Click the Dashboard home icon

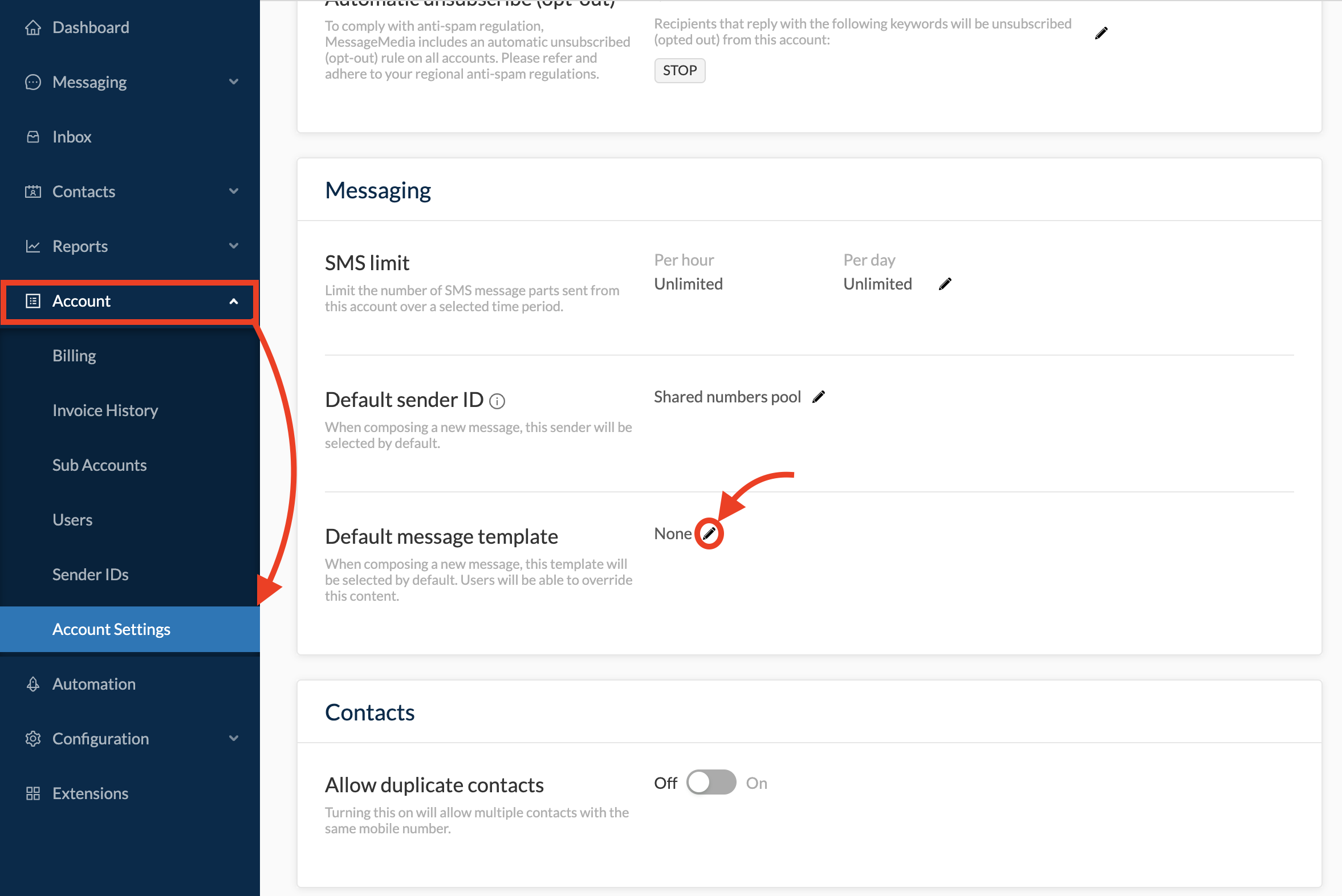click(x=33, y=27)
